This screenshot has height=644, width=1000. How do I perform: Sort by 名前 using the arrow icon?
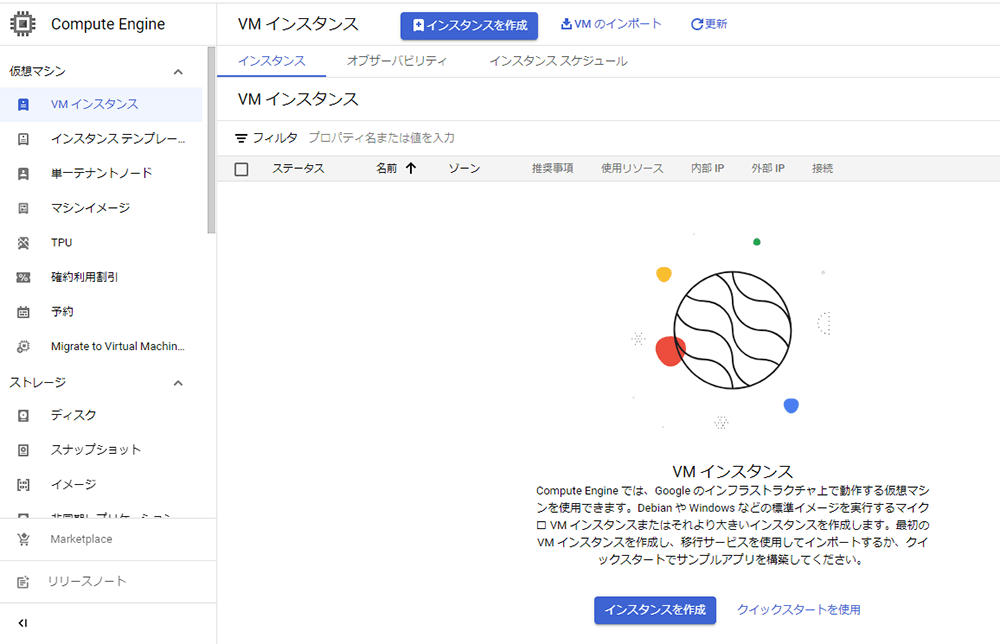pos(411,168)
